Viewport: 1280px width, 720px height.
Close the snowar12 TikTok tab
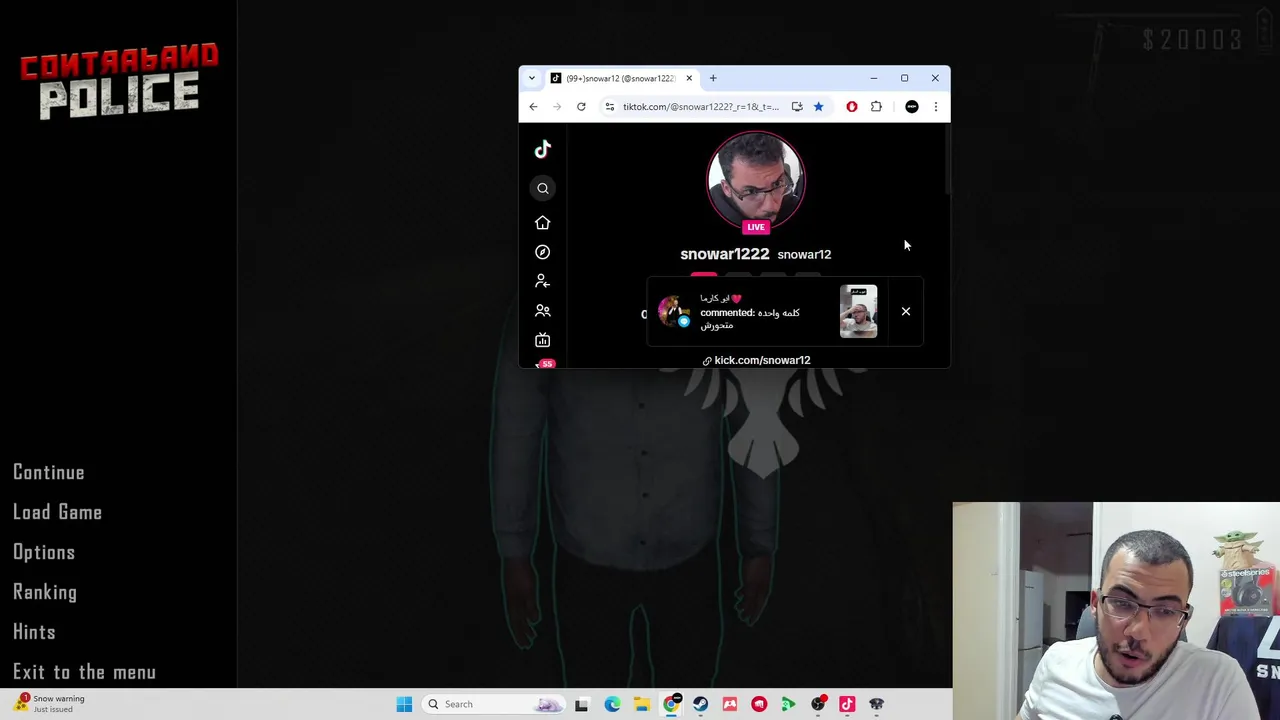689,78
